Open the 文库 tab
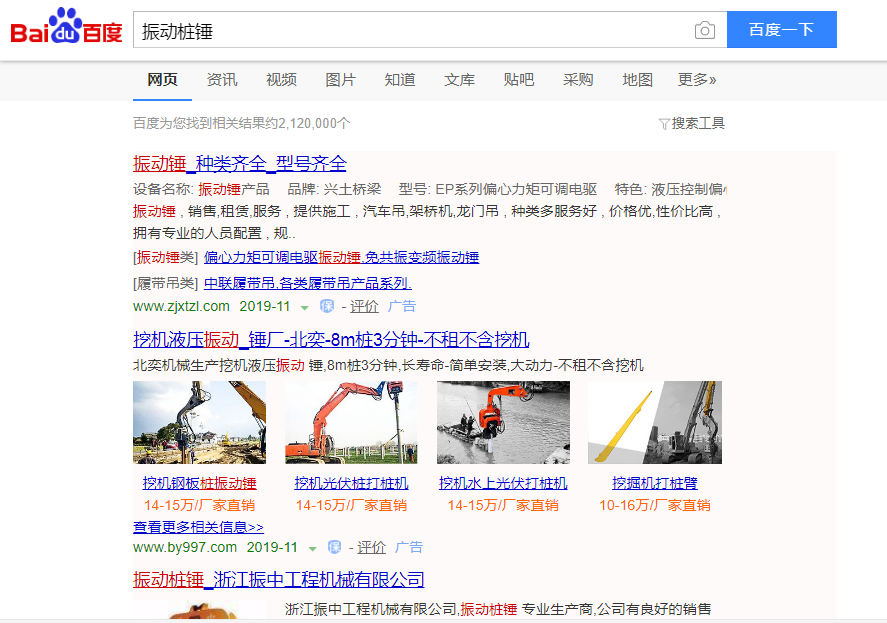 [x=459, y=80]
